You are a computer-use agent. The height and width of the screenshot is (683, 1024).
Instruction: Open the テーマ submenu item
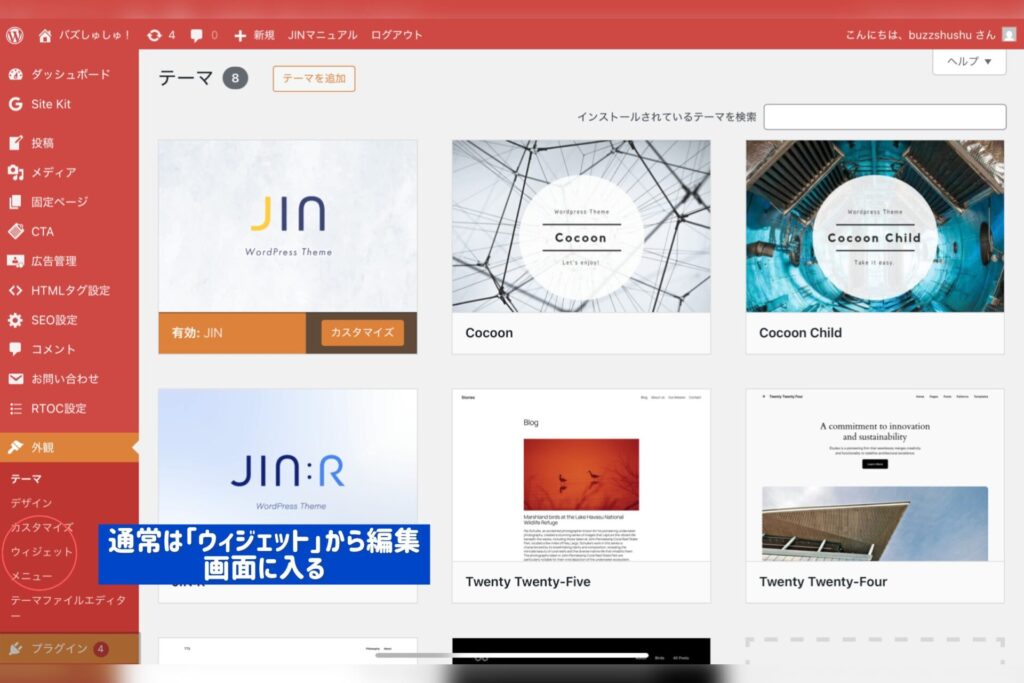tap(26, 479)
